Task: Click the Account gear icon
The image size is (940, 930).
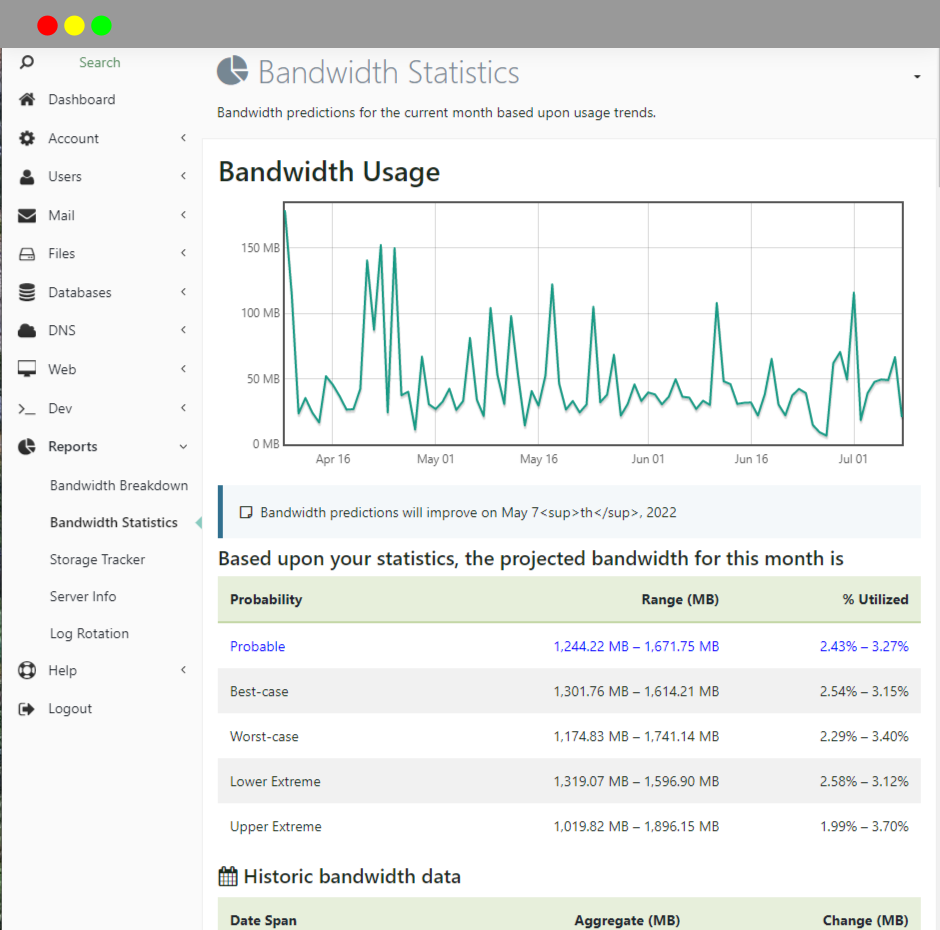Action: pyautogui.click(x=27, y=139)
